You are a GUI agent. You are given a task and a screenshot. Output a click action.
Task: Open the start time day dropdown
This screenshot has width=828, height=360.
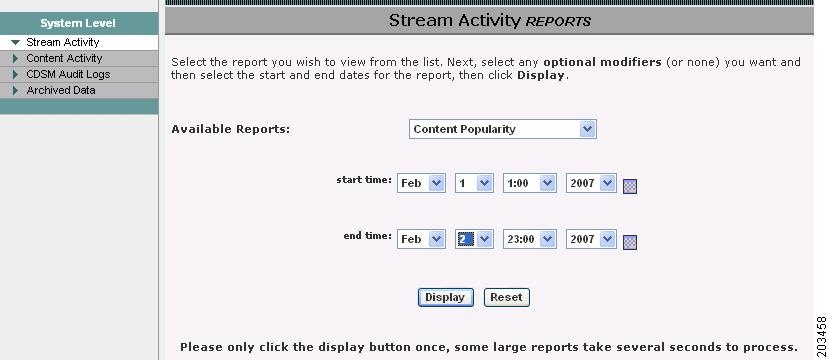pyautogui.click(x=474, y=183)
